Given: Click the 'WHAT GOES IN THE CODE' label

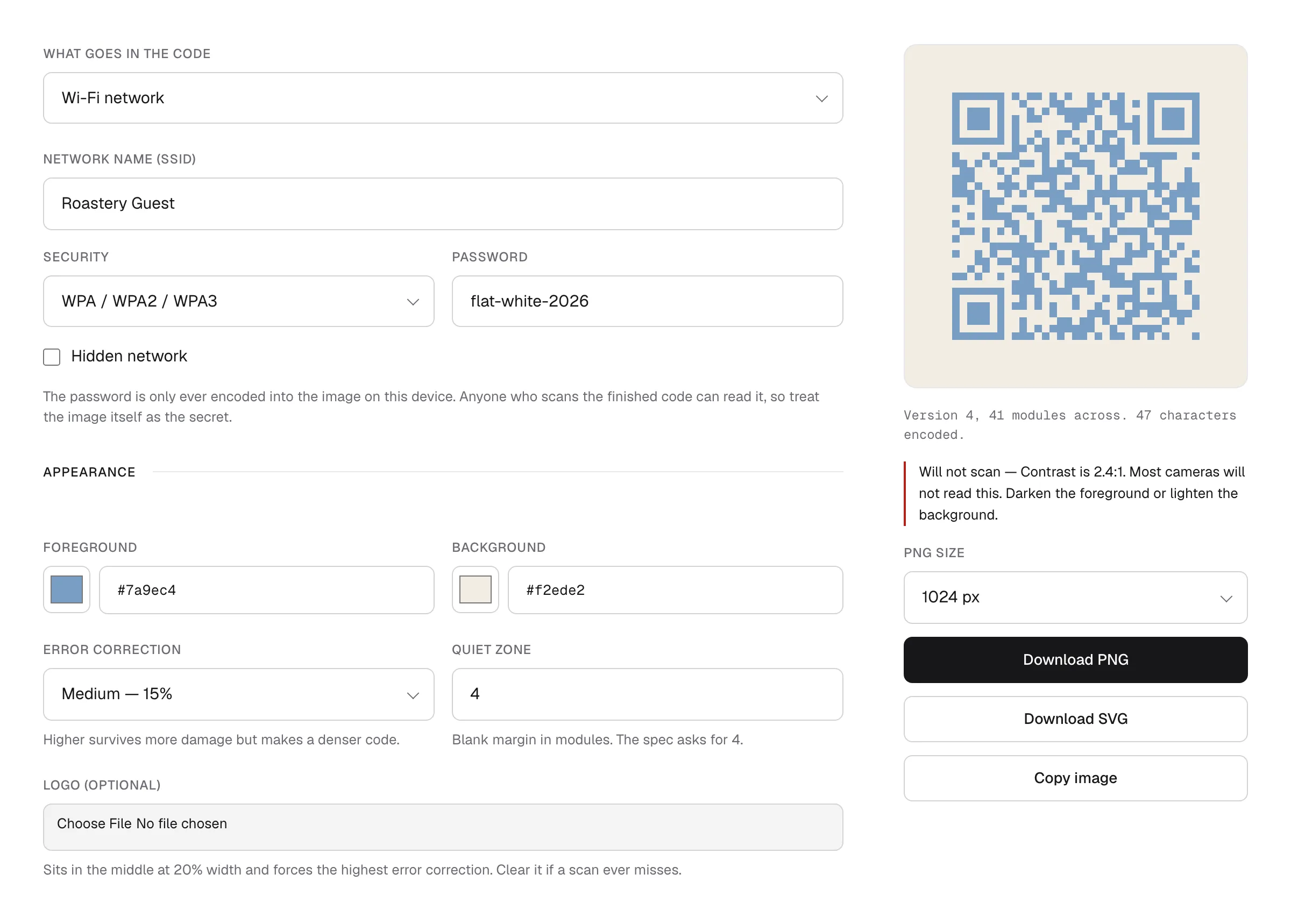Looking at the screenshot, I should 127,53.
